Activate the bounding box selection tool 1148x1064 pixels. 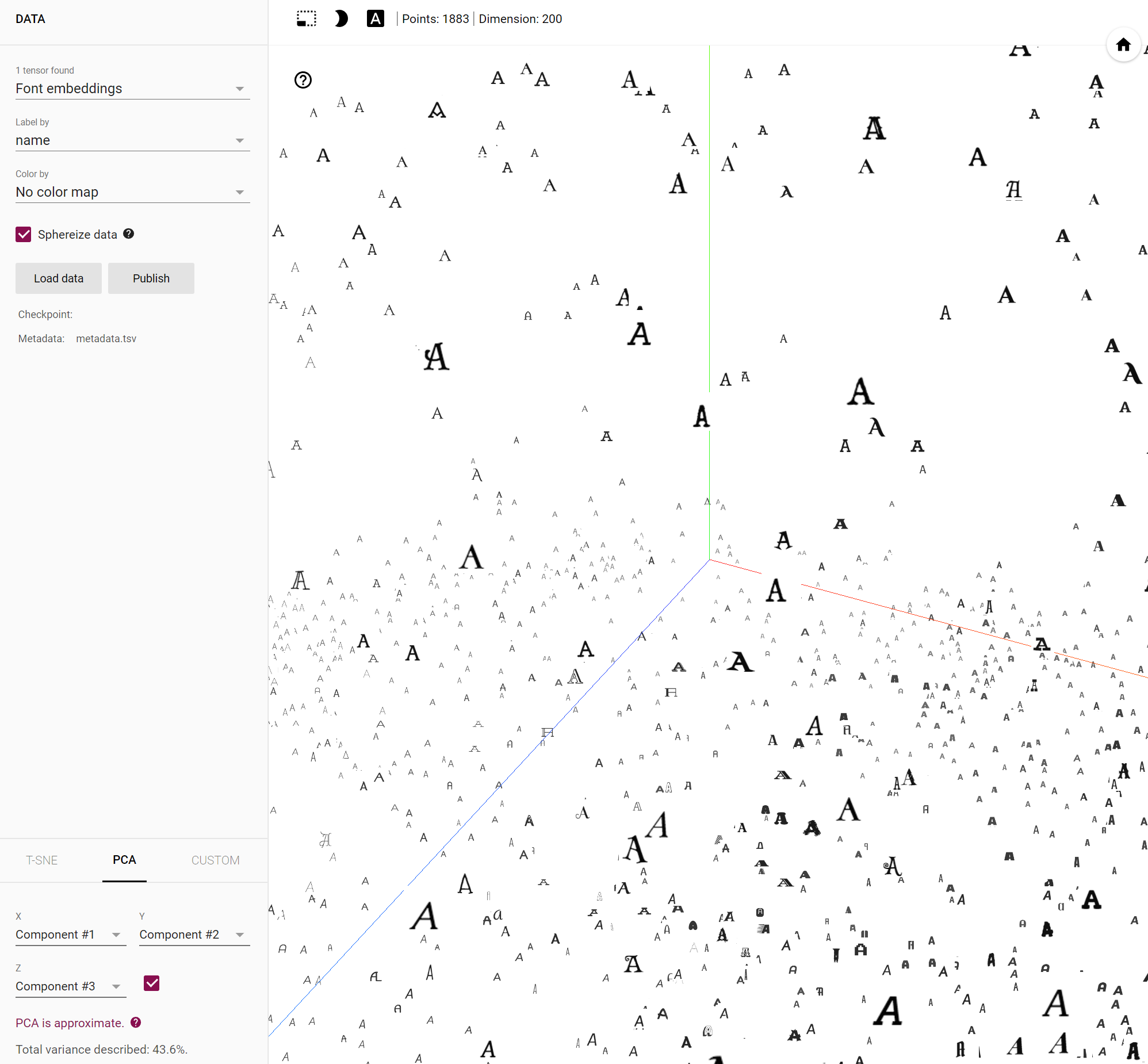click(307, 19)
